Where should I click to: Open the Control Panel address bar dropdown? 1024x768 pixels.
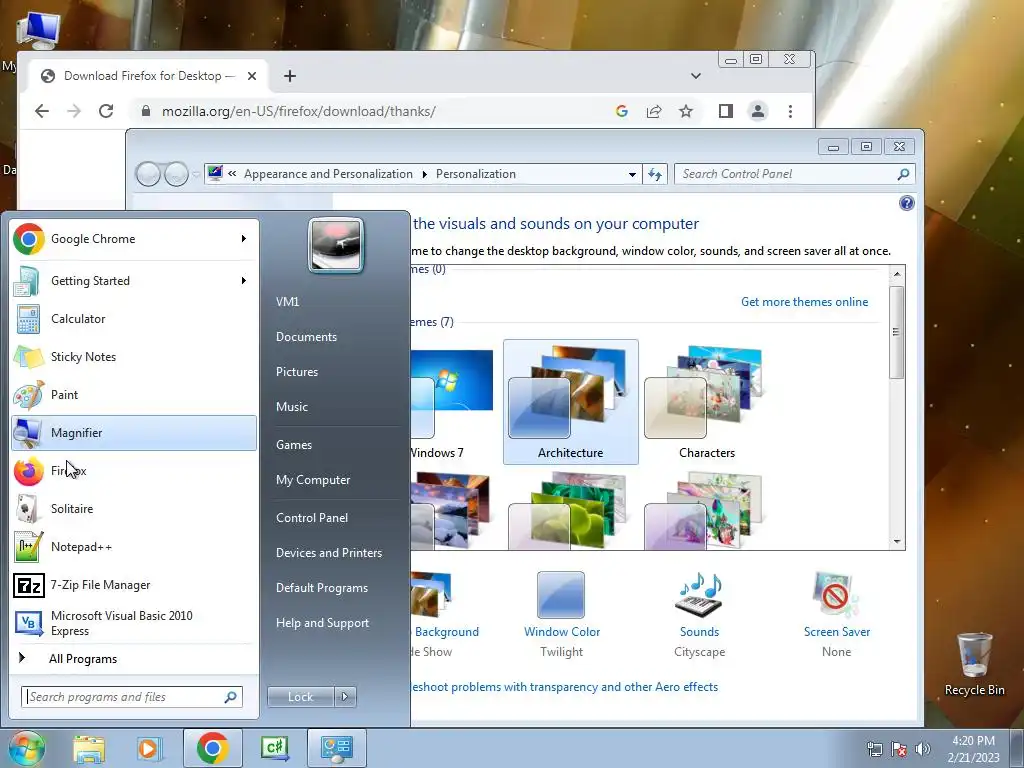click(x=632, y=174)
